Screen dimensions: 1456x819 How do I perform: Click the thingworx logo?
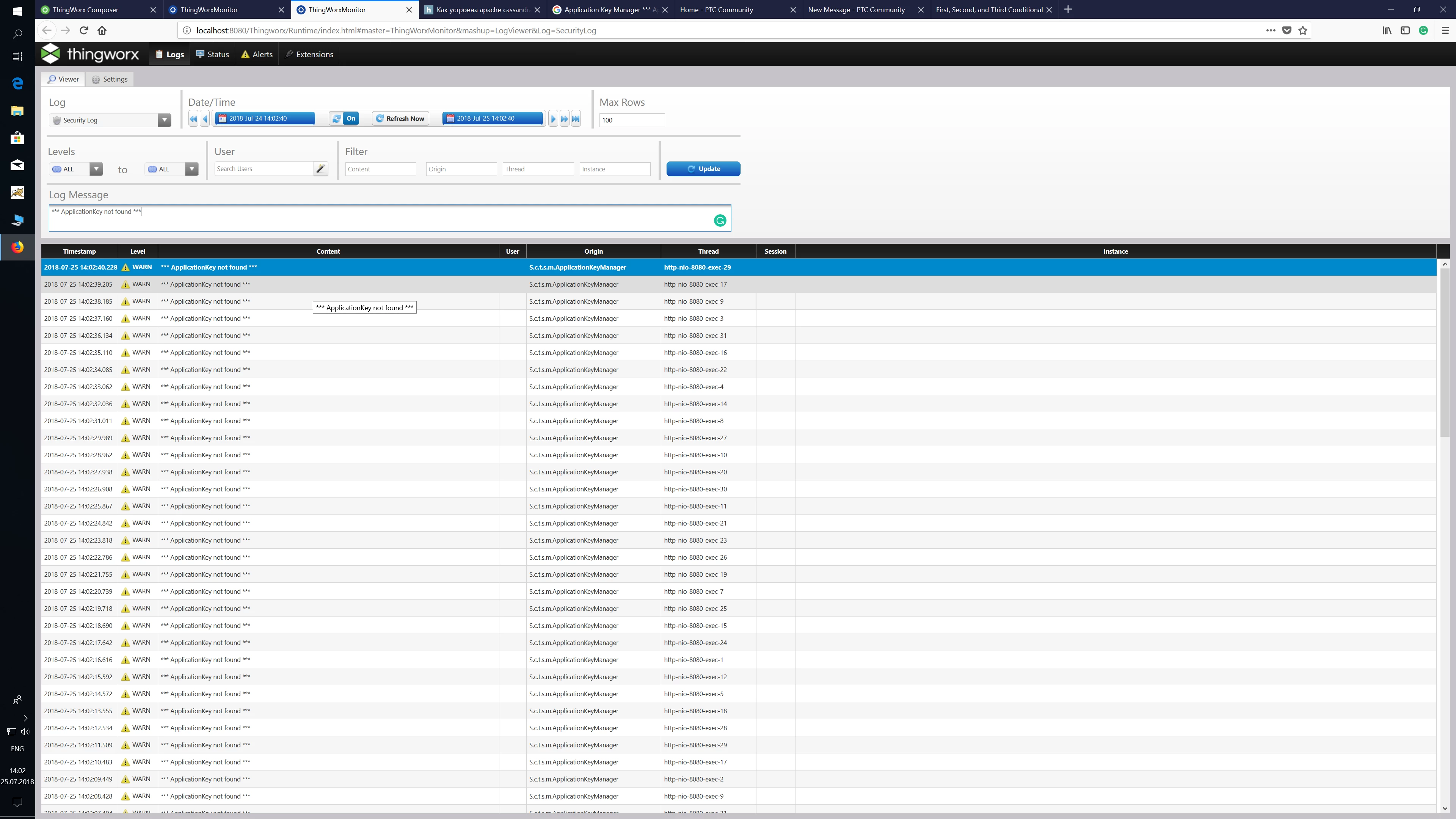click(91, 54)
